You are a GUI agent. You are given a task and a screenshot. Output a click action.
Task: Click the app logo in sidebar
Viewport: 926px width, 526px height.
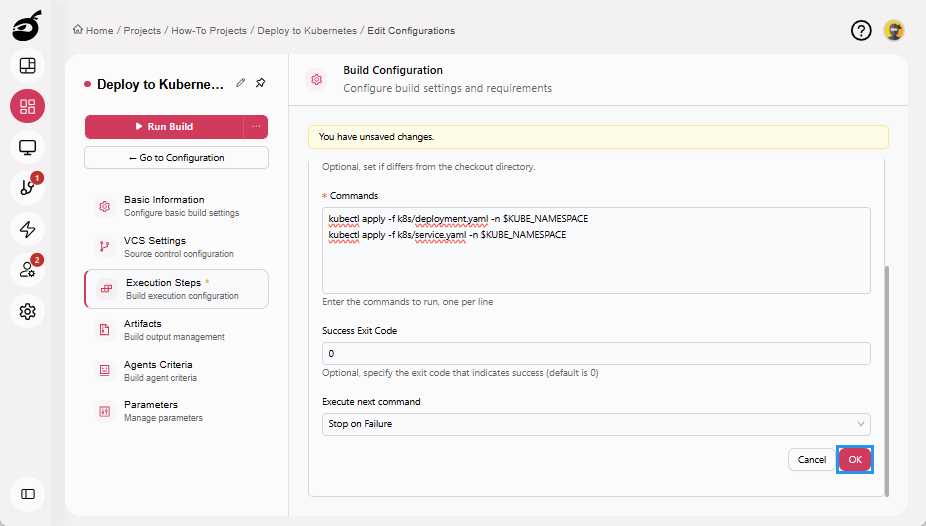point(27,25)
